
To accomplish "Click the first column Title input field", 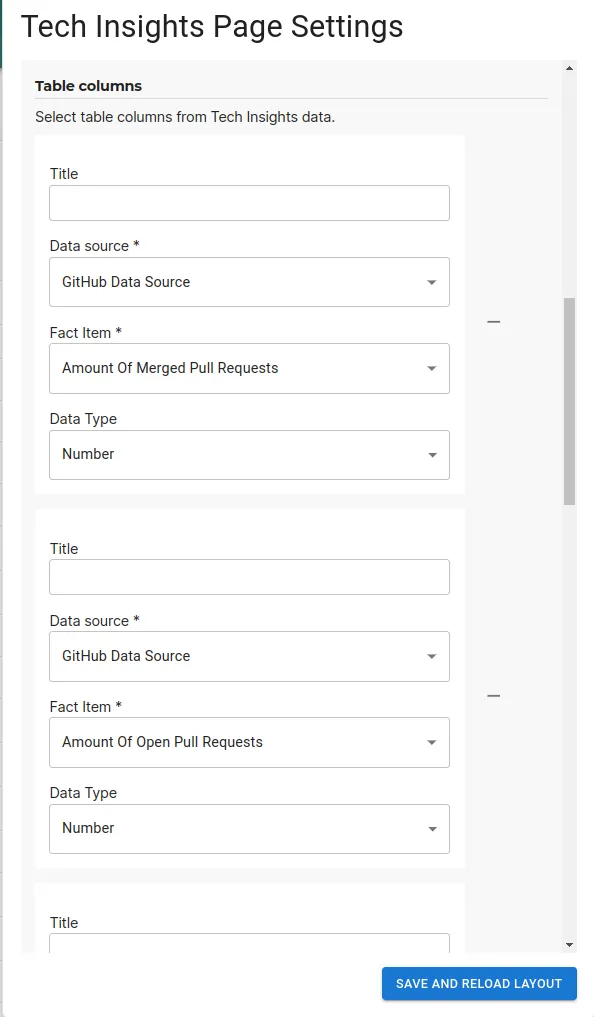I will pyautogui.click(x=249, y=202).
